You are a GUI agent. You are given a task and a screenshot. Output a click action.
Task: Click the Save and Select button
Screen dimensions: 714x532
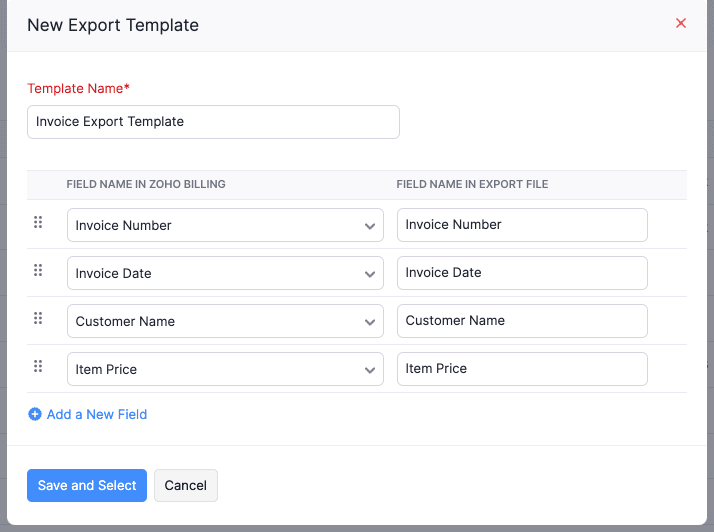(87, 485)
